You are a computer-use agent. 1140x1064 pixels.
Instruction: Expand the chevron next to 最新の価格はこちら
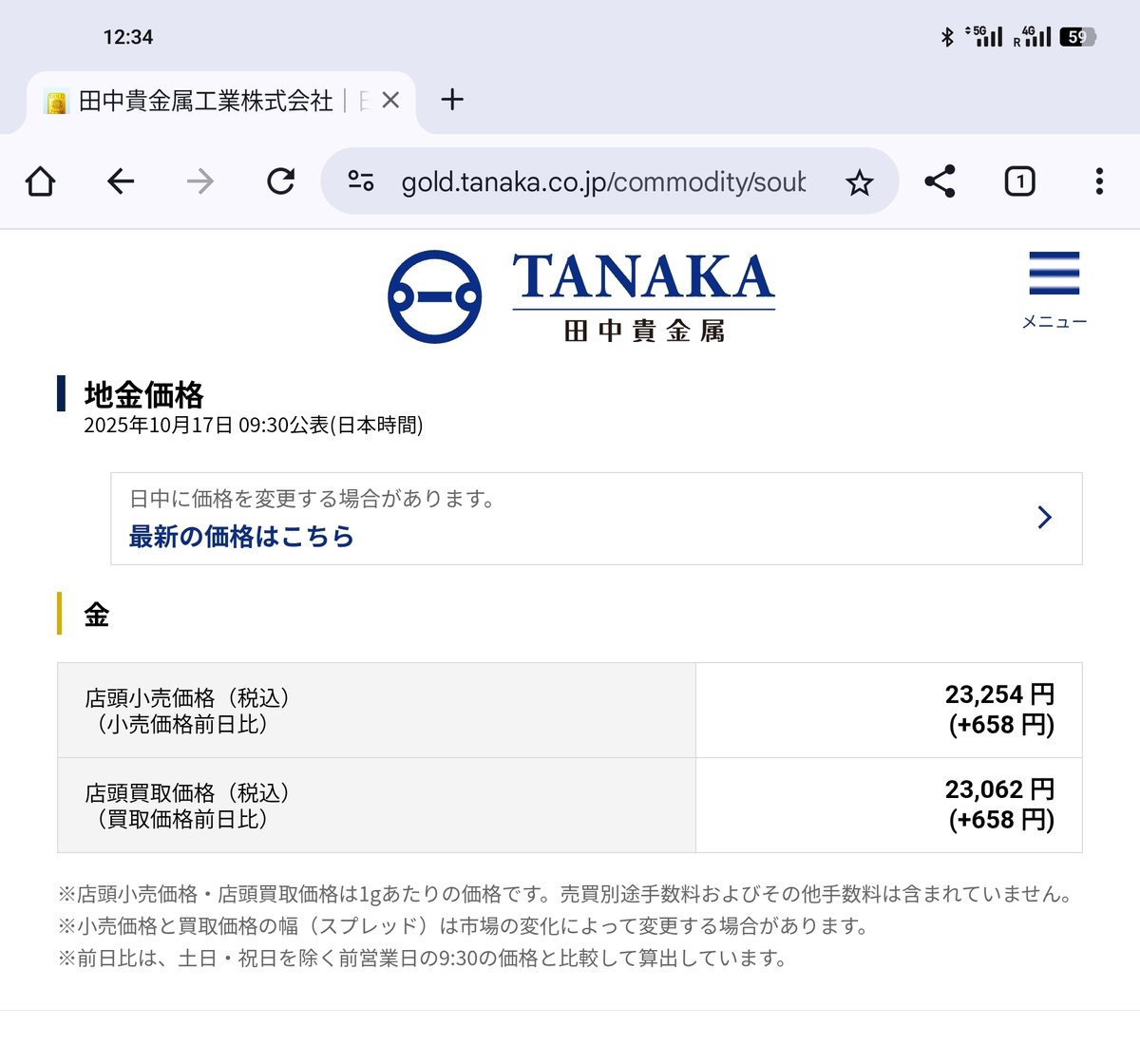pyautogui.click(x=1045, y=517)
